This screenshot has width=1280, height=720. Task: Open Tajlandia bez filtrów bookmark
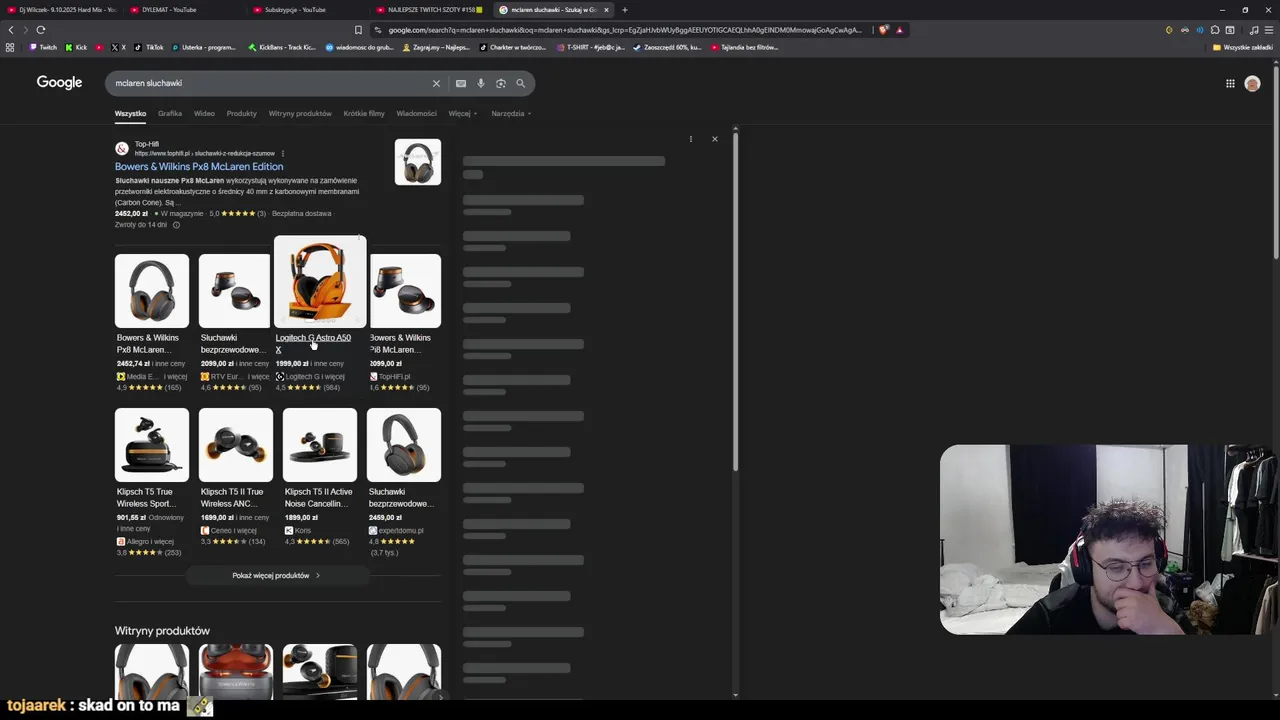click(x=745, y=47)
